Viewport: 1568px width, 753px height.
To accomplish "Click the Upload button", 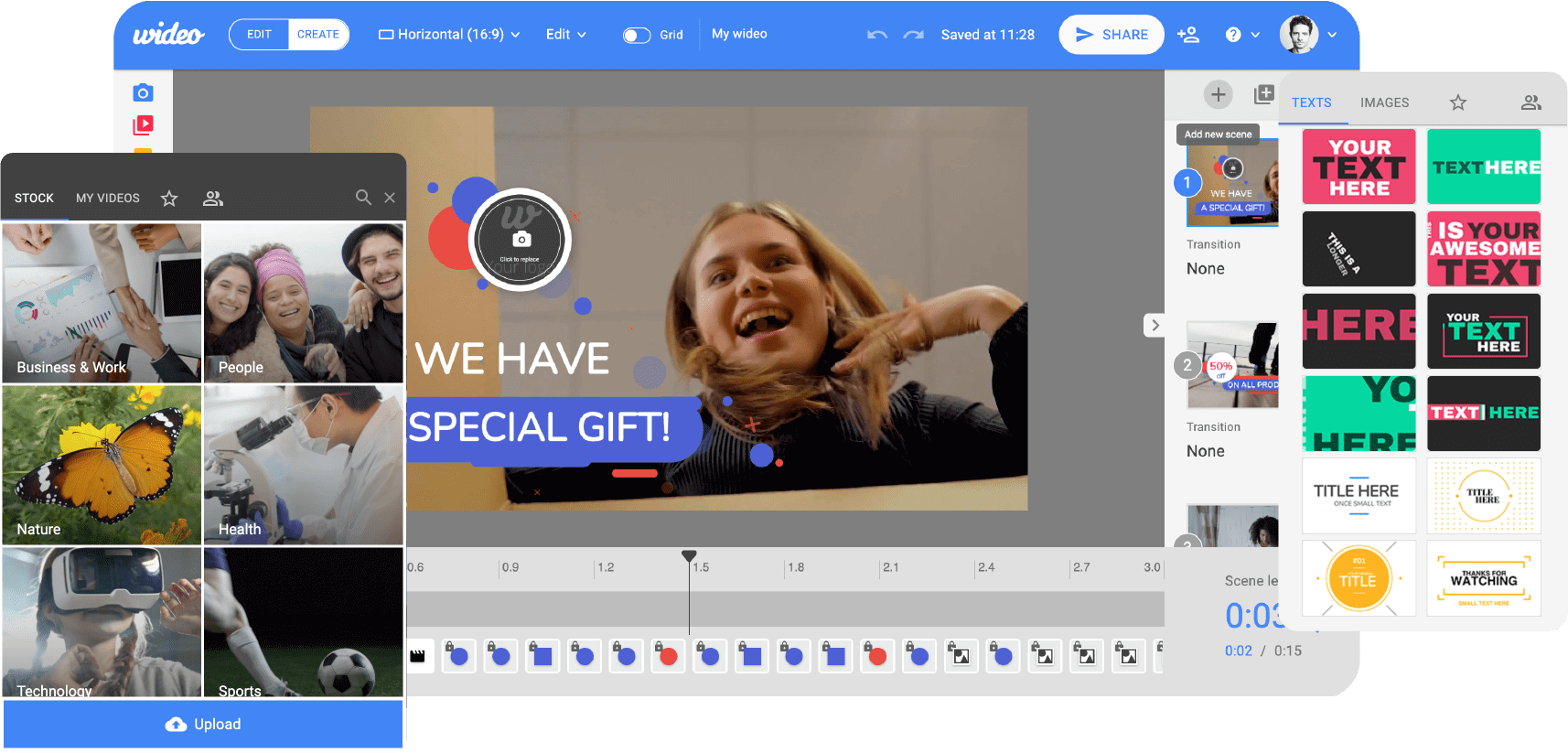I will click(x=203, y=724).
